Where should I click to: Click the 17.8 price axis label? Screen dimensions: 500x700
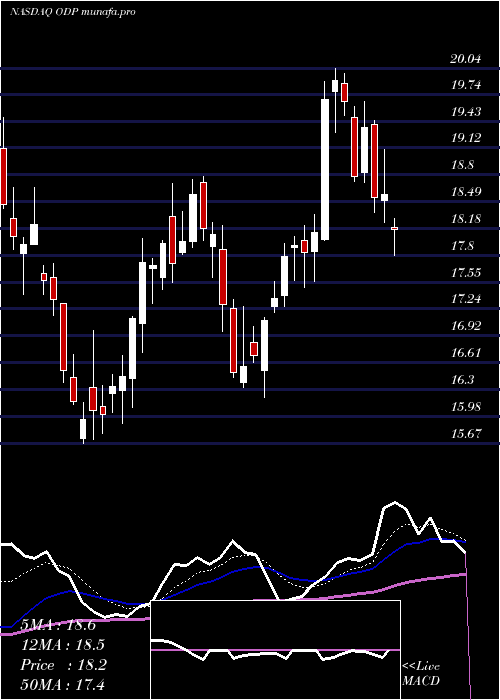pyautogui.click(x=462, y=246)
